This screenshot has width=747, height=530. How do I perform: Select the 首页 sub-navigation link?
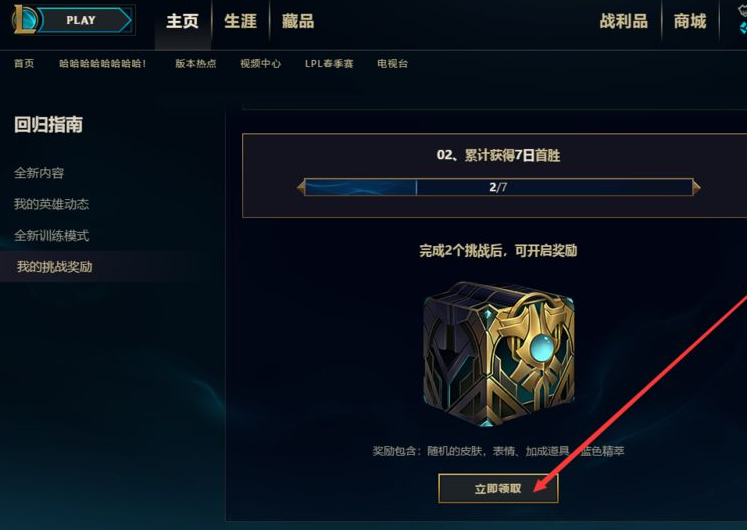click(x=24, y=63)
